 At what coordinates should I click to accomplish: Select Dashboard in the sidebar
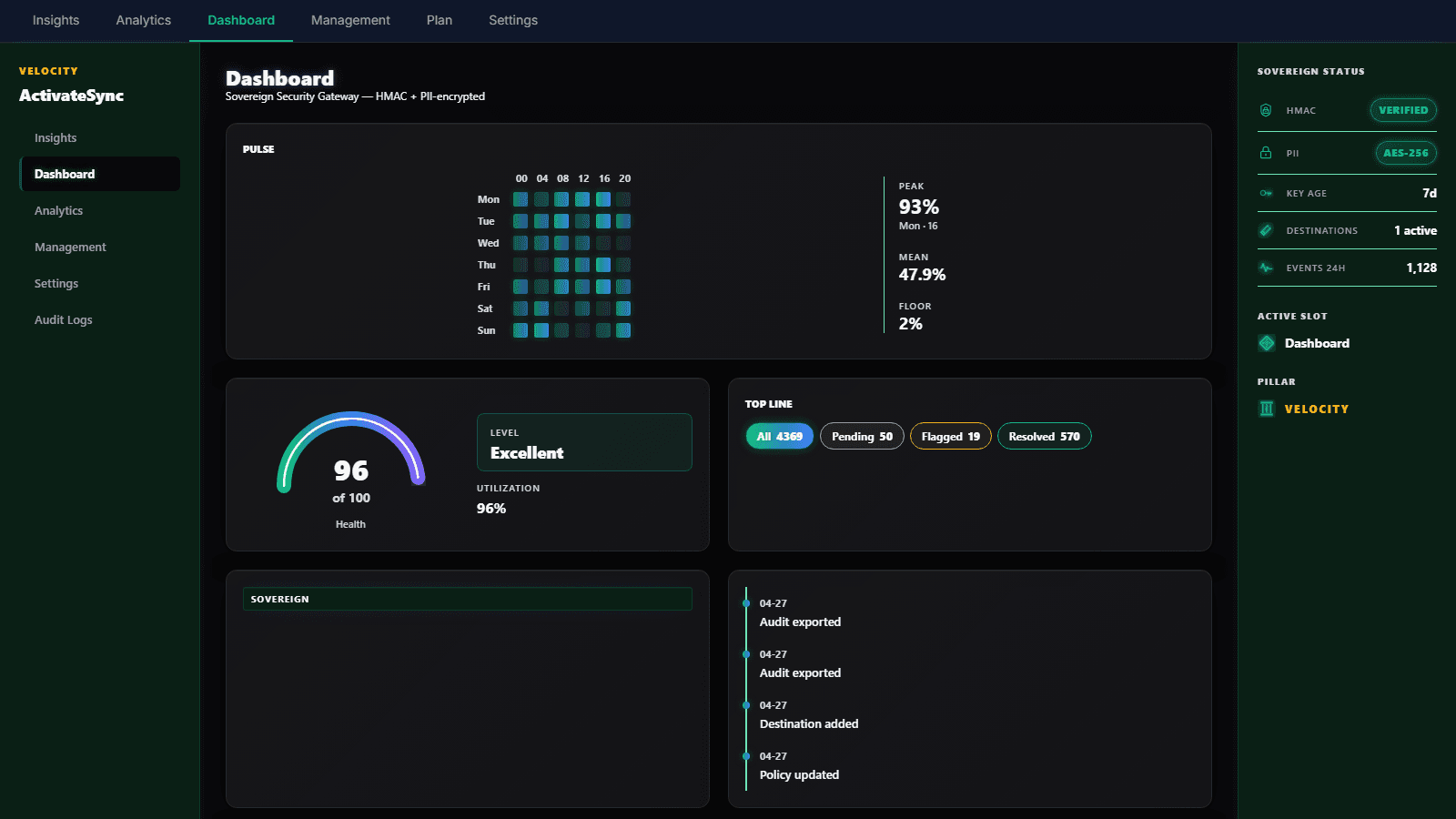[x=100, y=174]
